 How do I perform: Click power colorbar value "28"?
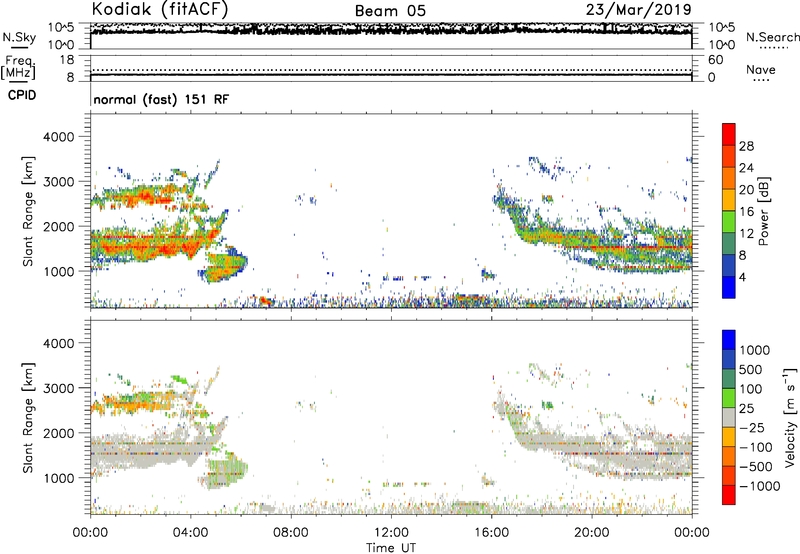[x=746, y=146]
